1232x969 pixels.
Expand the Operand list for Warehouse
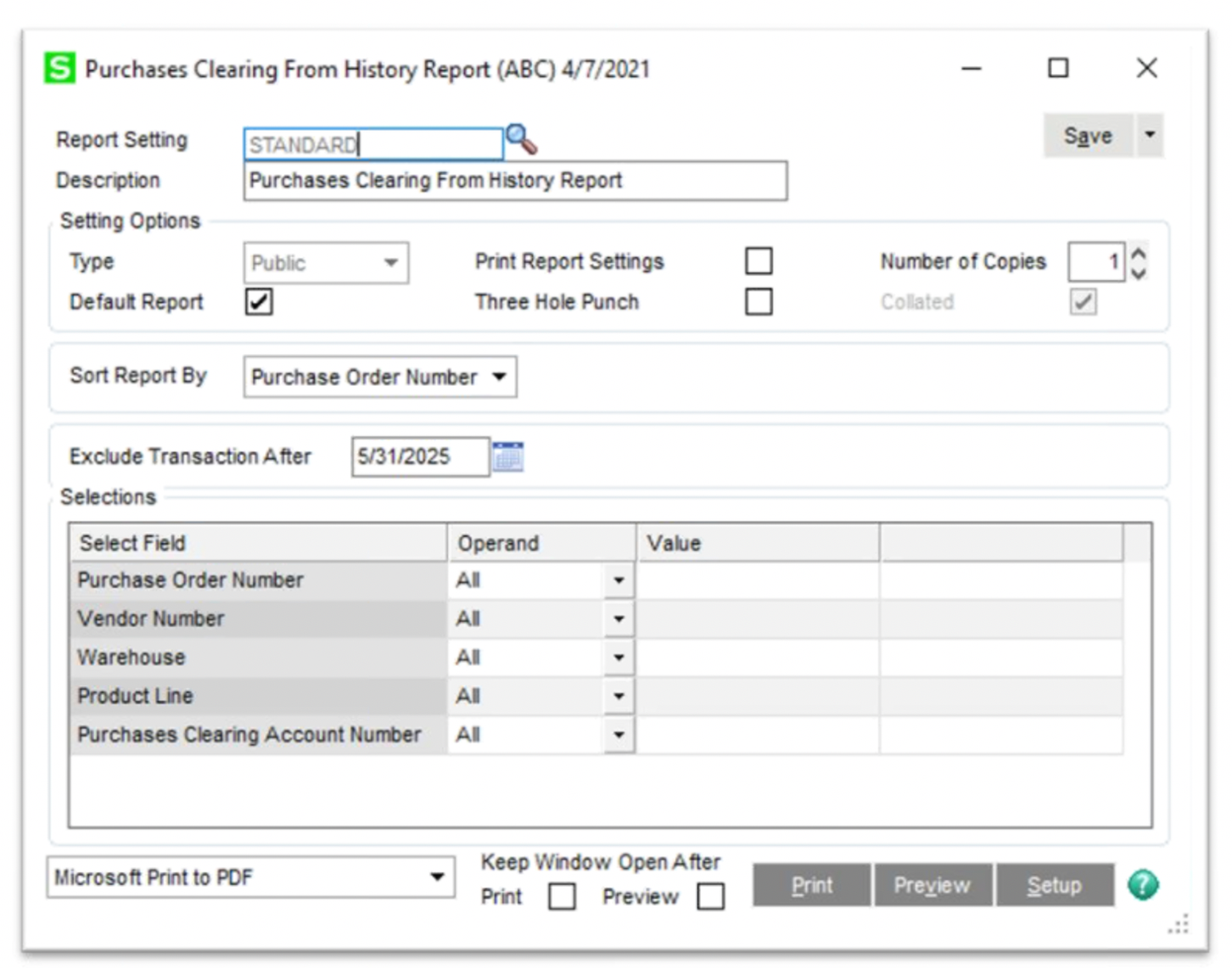(x=620, y=657)
